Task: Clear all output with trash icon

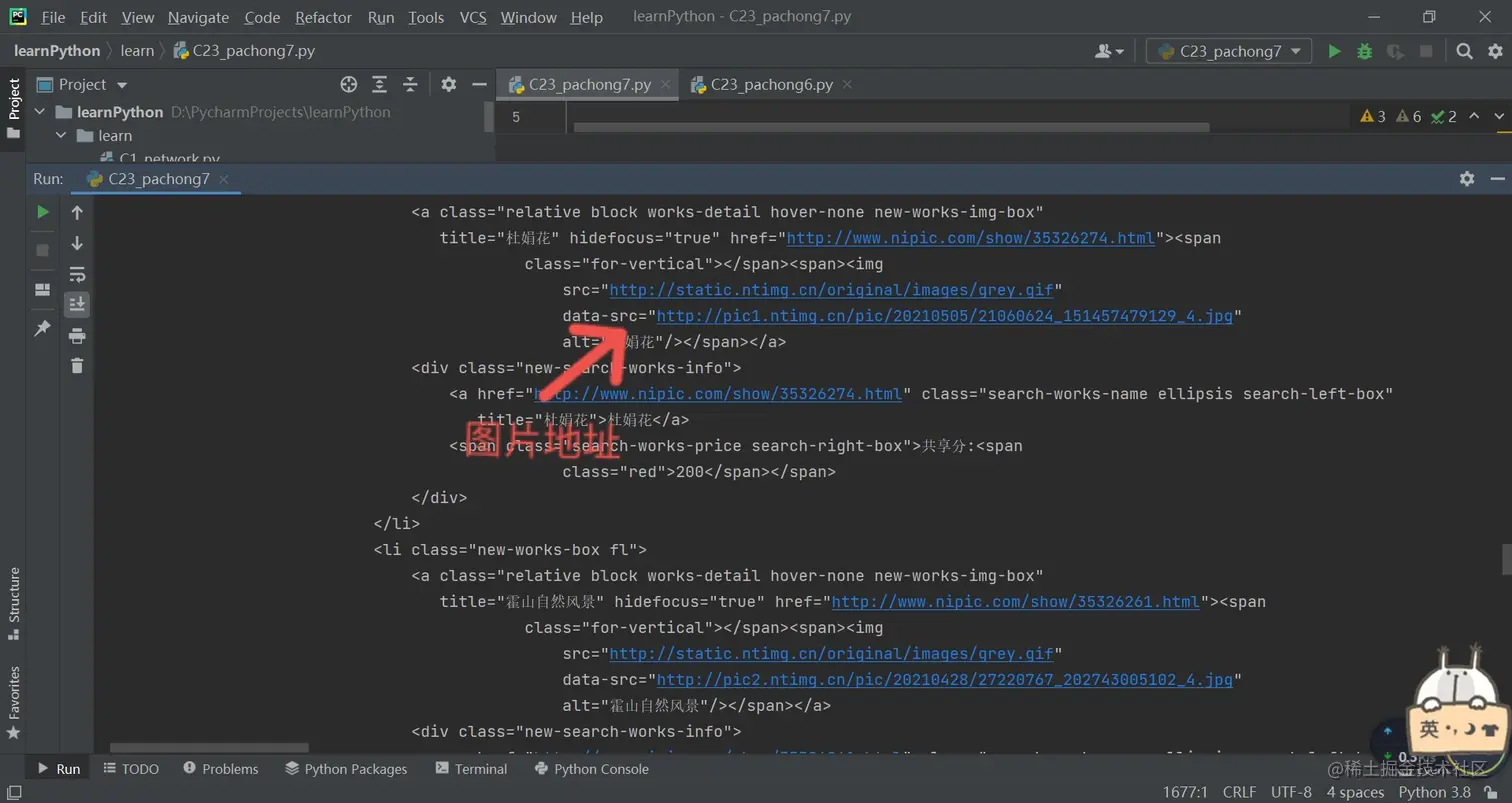Action: 77,366
